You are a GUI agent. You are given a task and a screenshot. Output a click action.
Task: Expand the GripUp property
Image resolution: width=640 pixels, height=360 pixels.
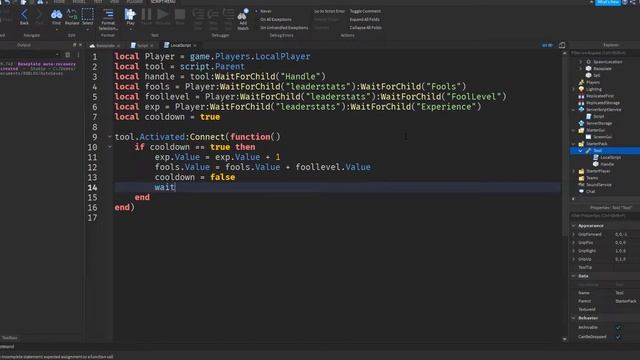coord(574,259)
